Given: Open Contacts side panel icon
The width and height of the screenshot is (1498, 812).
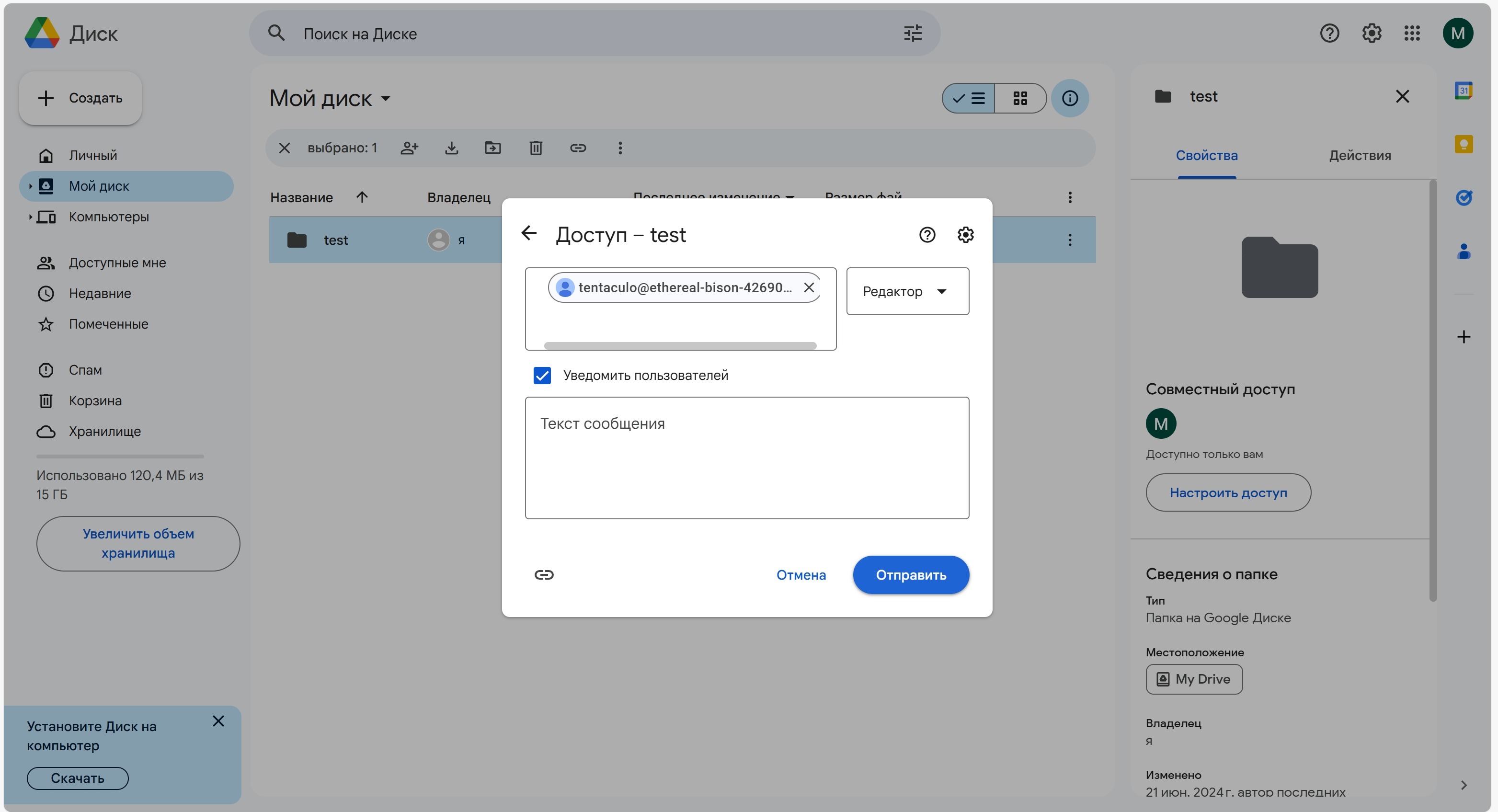Looking at the screenshot, I should pyautogui.click(x=1463, y=252).
